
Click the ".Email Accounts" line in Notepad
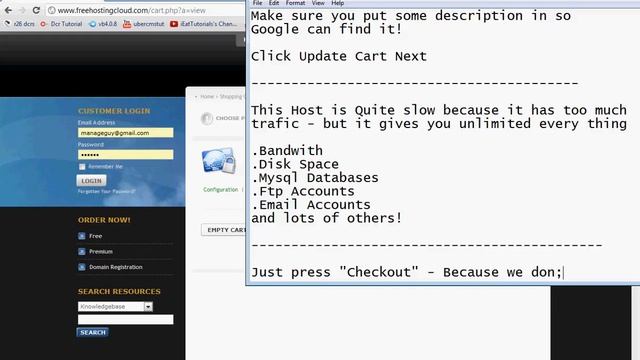[x=311, y=204]
